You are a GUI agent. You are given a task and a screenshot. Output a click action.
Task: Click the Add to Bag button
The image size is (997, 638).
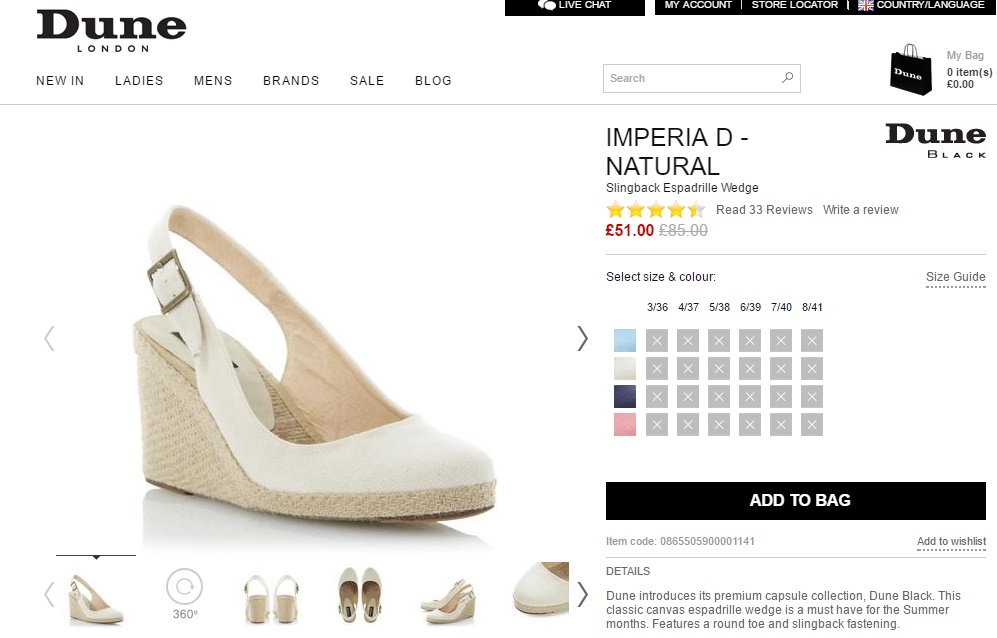point(795,500)
